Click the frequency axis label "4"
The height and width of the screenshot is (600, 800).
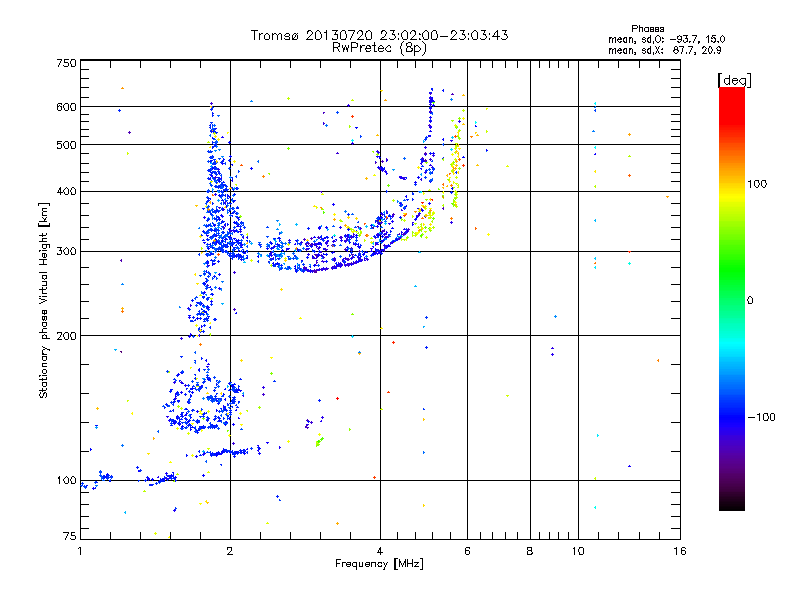(380, 551)
